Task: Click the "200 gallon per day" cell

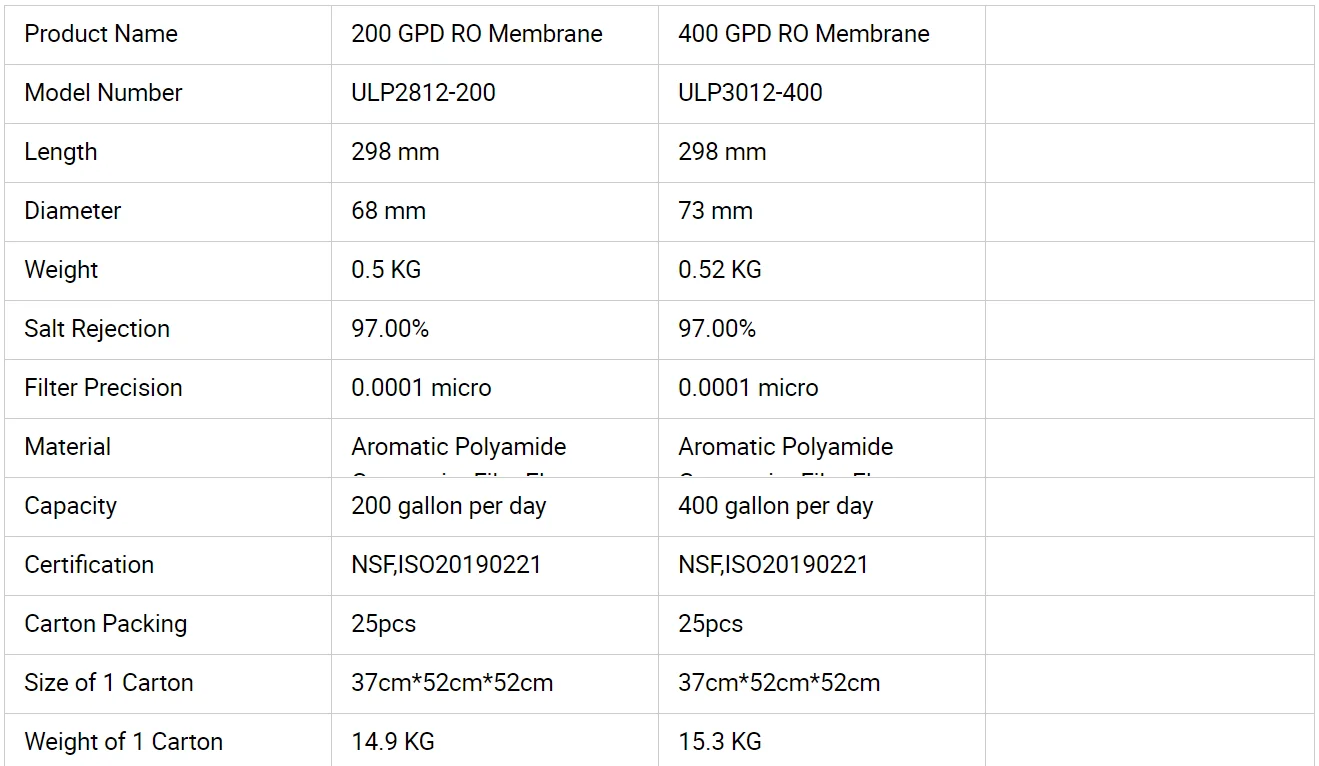Action: (x=448, y=506)
